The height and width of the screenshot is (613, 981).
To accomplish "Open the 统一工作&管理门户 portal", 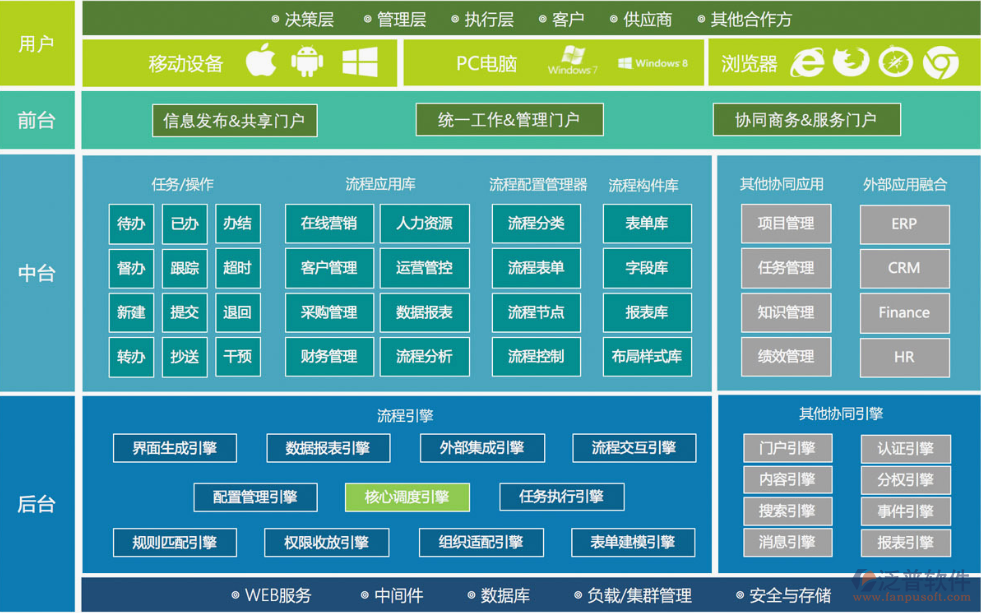I will [x=510, y=119].
